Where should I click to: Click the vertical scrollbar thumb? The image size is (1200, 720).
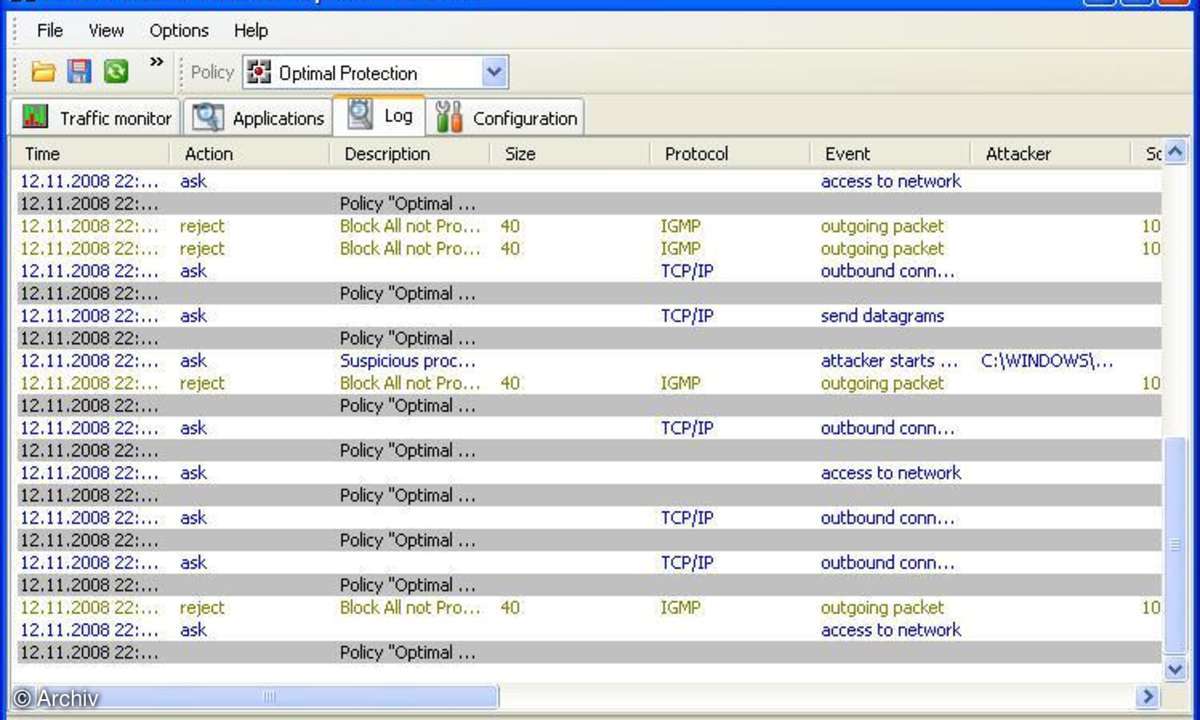[x=1176, y=544]
